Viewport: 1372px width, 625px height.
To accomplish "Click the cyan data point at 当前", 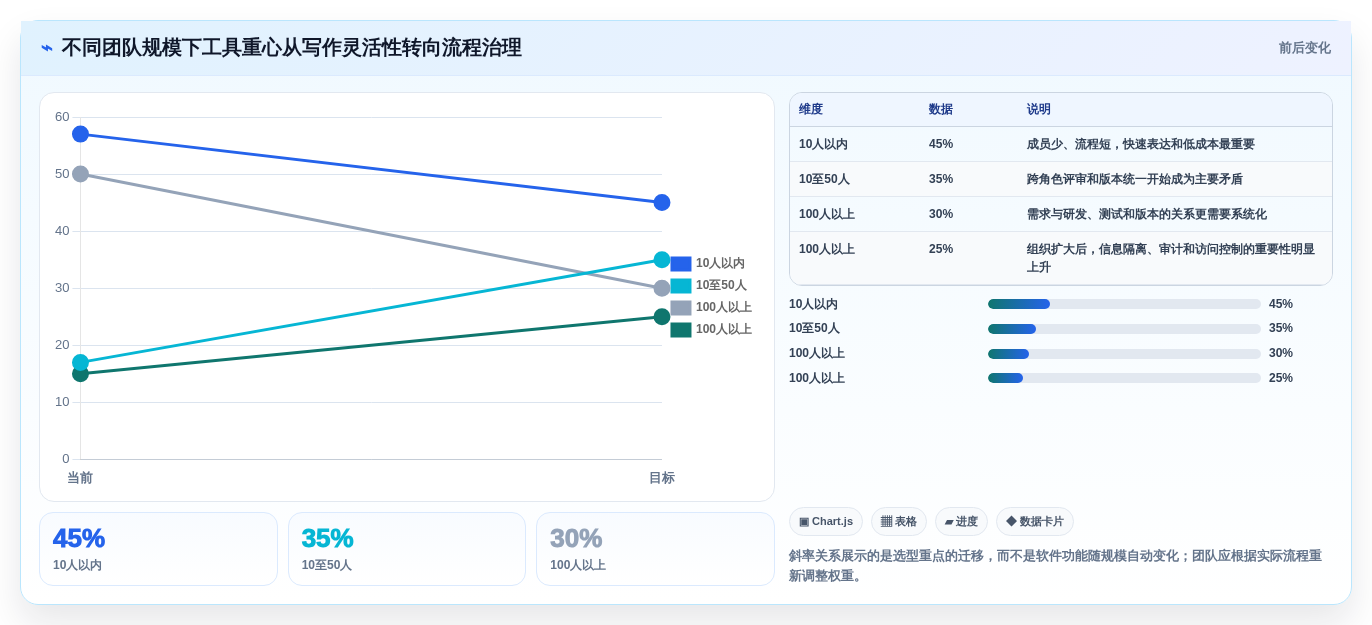I will (x=81, y=362).
